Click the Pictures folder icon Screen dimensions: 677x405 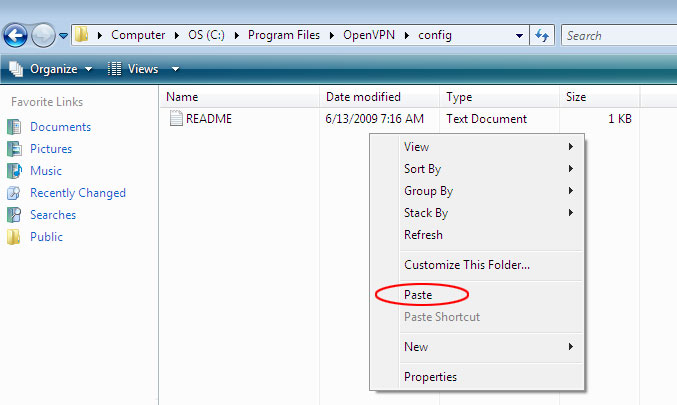[x=14, y=149]
